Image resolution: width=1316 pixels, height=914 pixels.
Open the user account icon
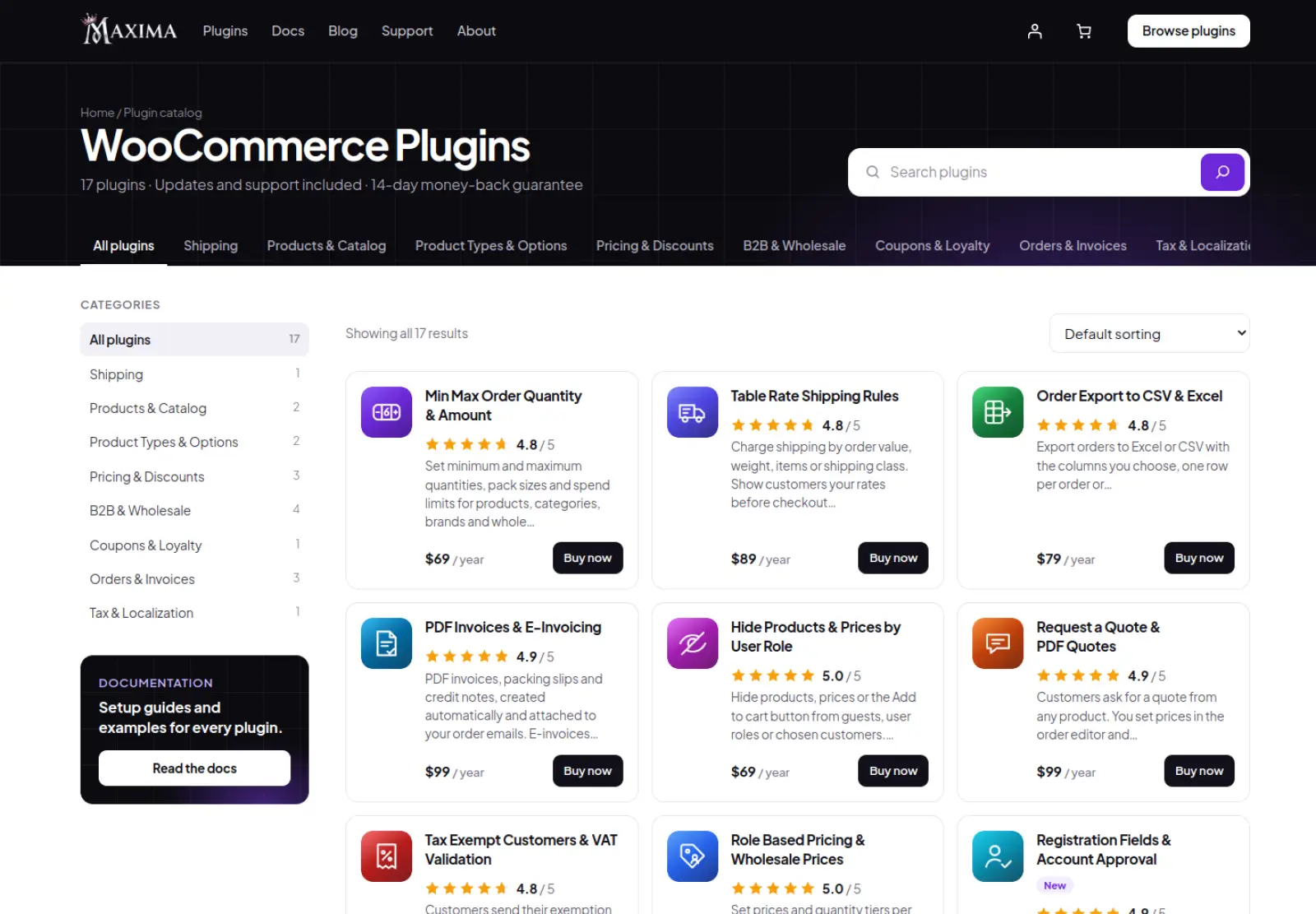pos(1035,31)
